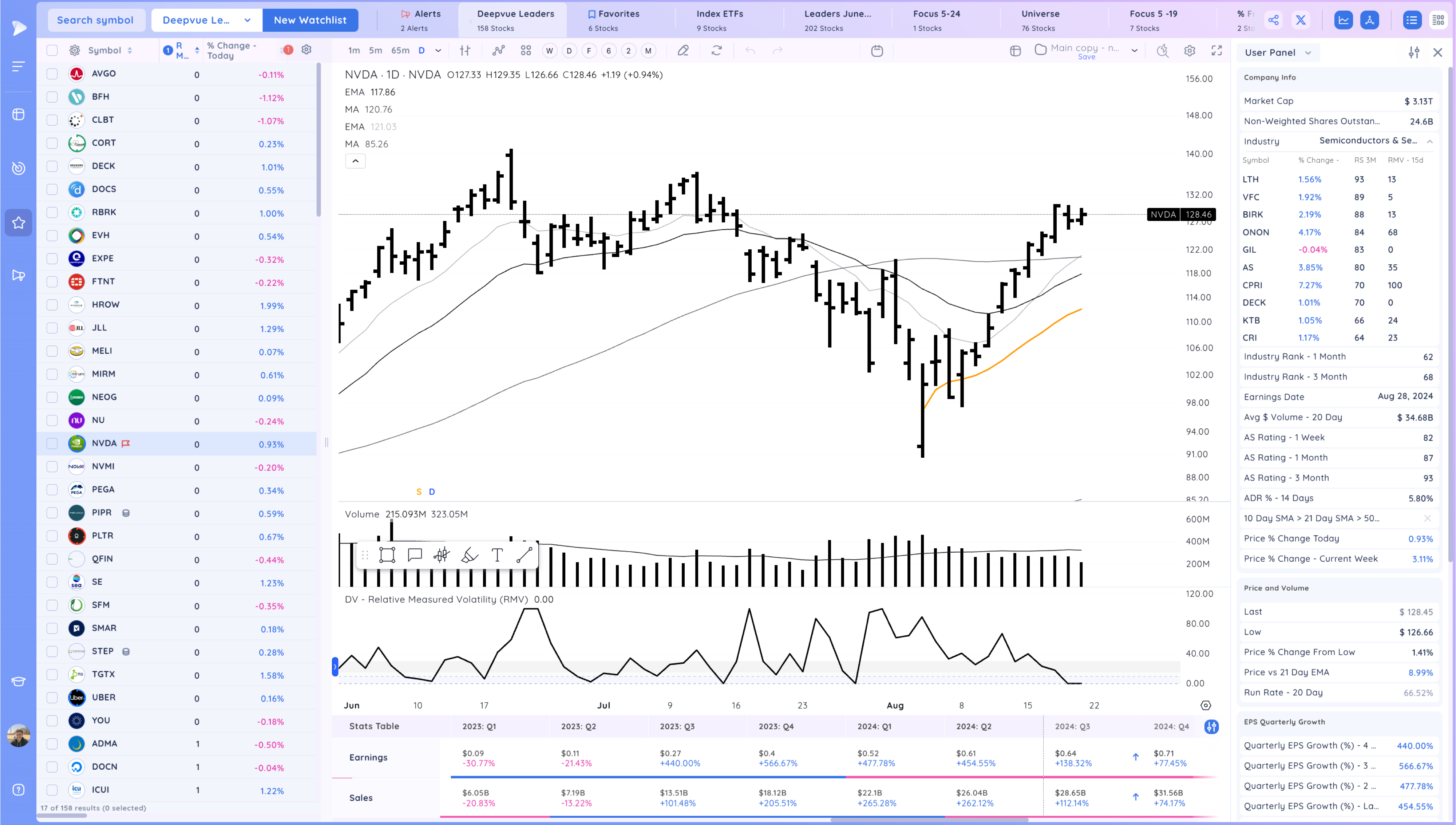This screenshot has width=1456, height=825.
Task: Switch to the Index ETFs tab
Action: point(719,20)
